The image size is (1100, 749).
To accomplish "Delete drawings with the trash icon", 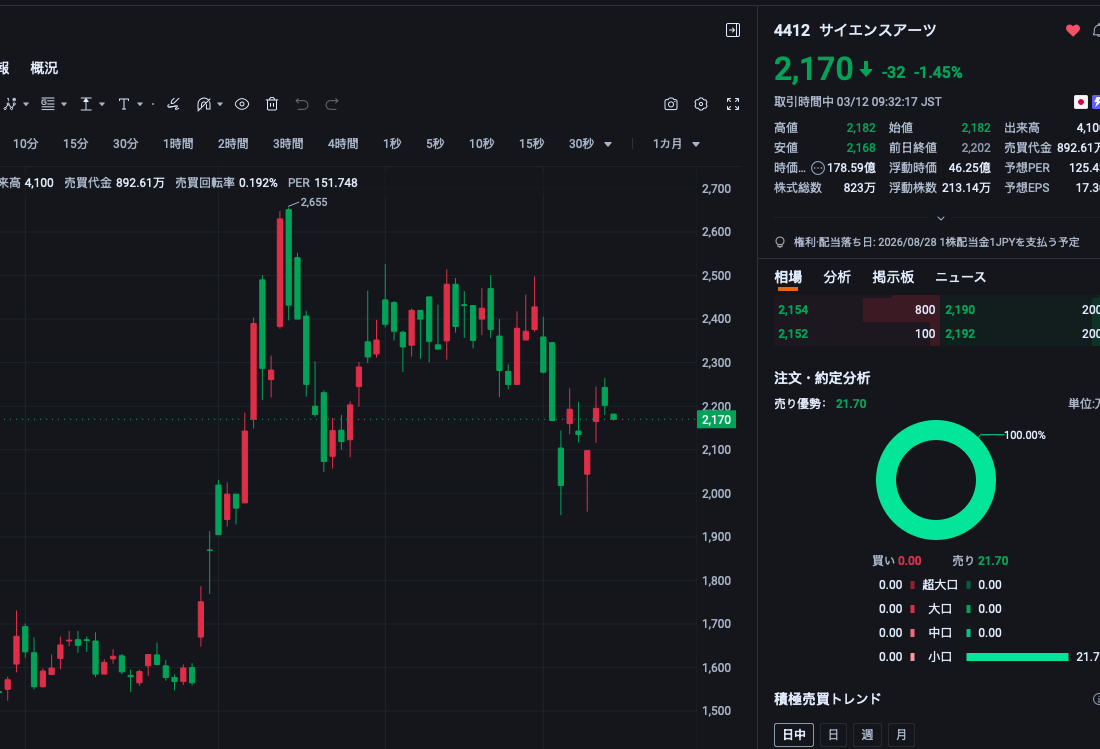I will pos(272,104).
